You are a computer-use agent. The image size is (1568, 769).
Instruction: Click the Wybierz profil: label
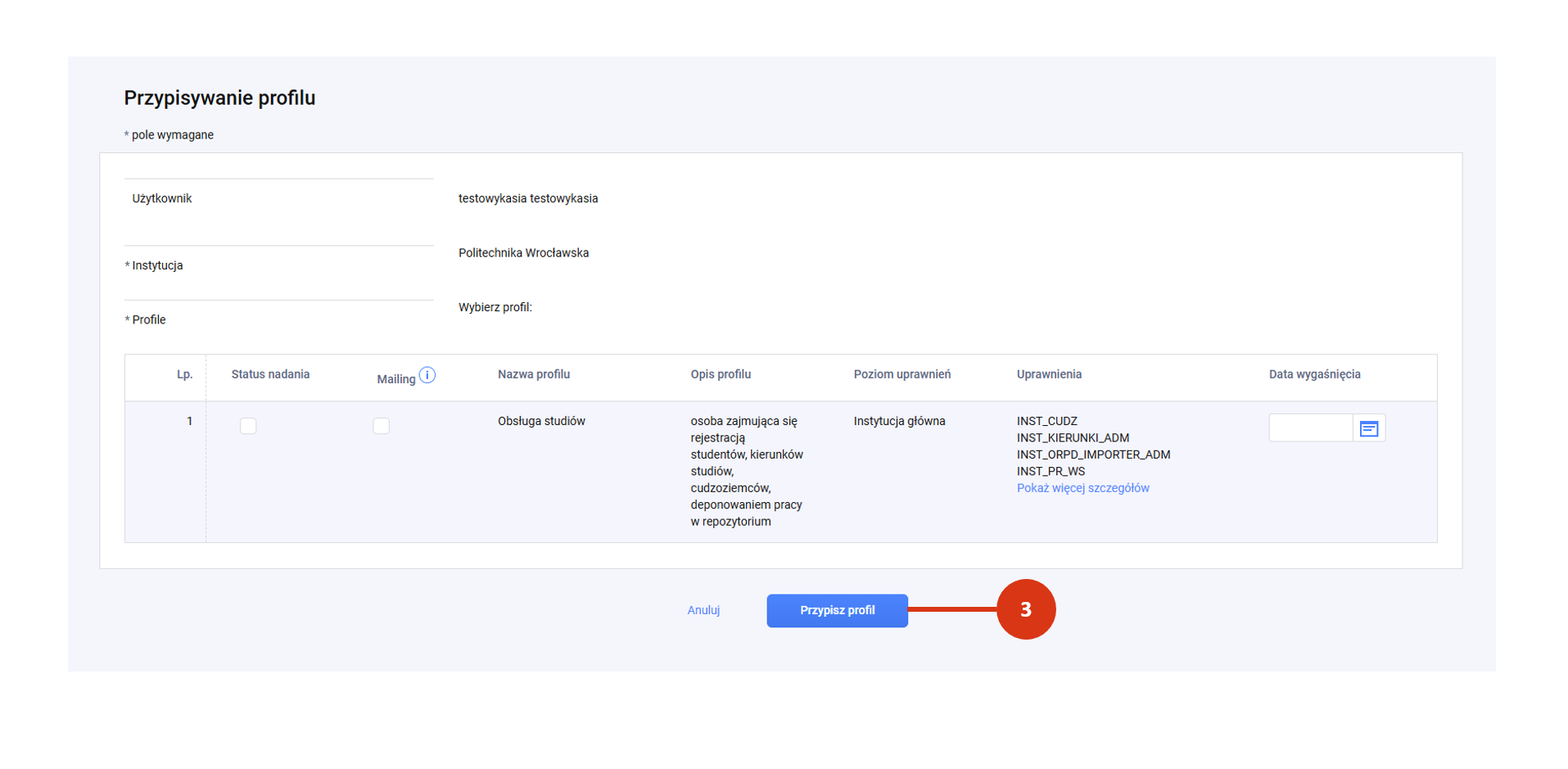point(495,307)
